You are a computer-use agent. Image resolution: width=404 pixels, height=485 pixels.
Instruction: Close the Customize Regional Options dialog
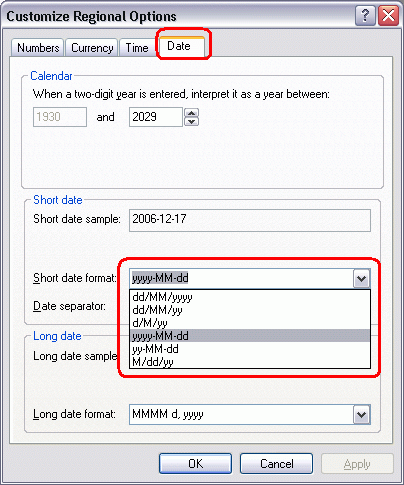[388, 16]
